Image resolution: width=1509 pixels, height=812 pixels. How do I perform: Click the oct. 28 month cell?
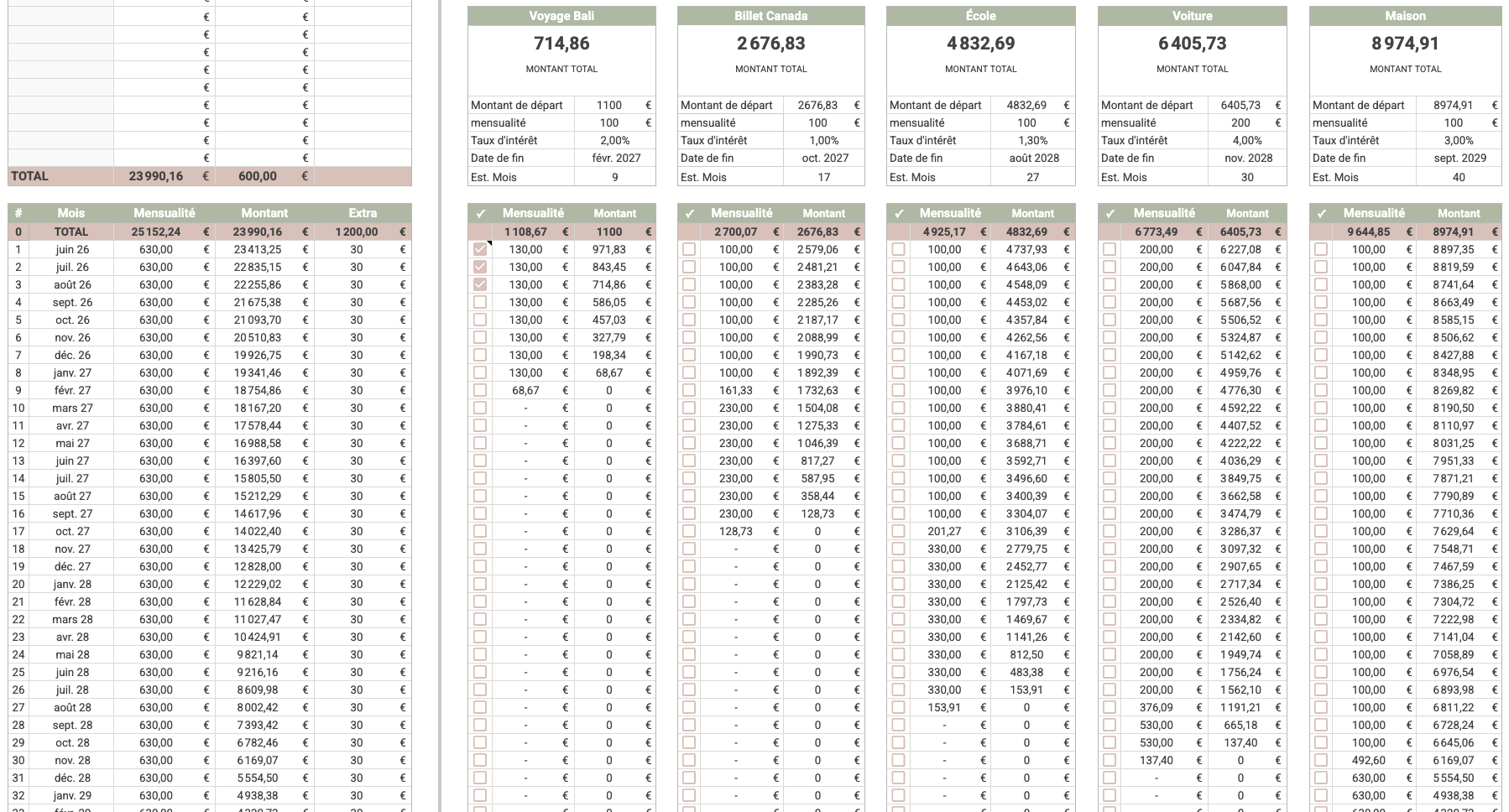(72, 742)
